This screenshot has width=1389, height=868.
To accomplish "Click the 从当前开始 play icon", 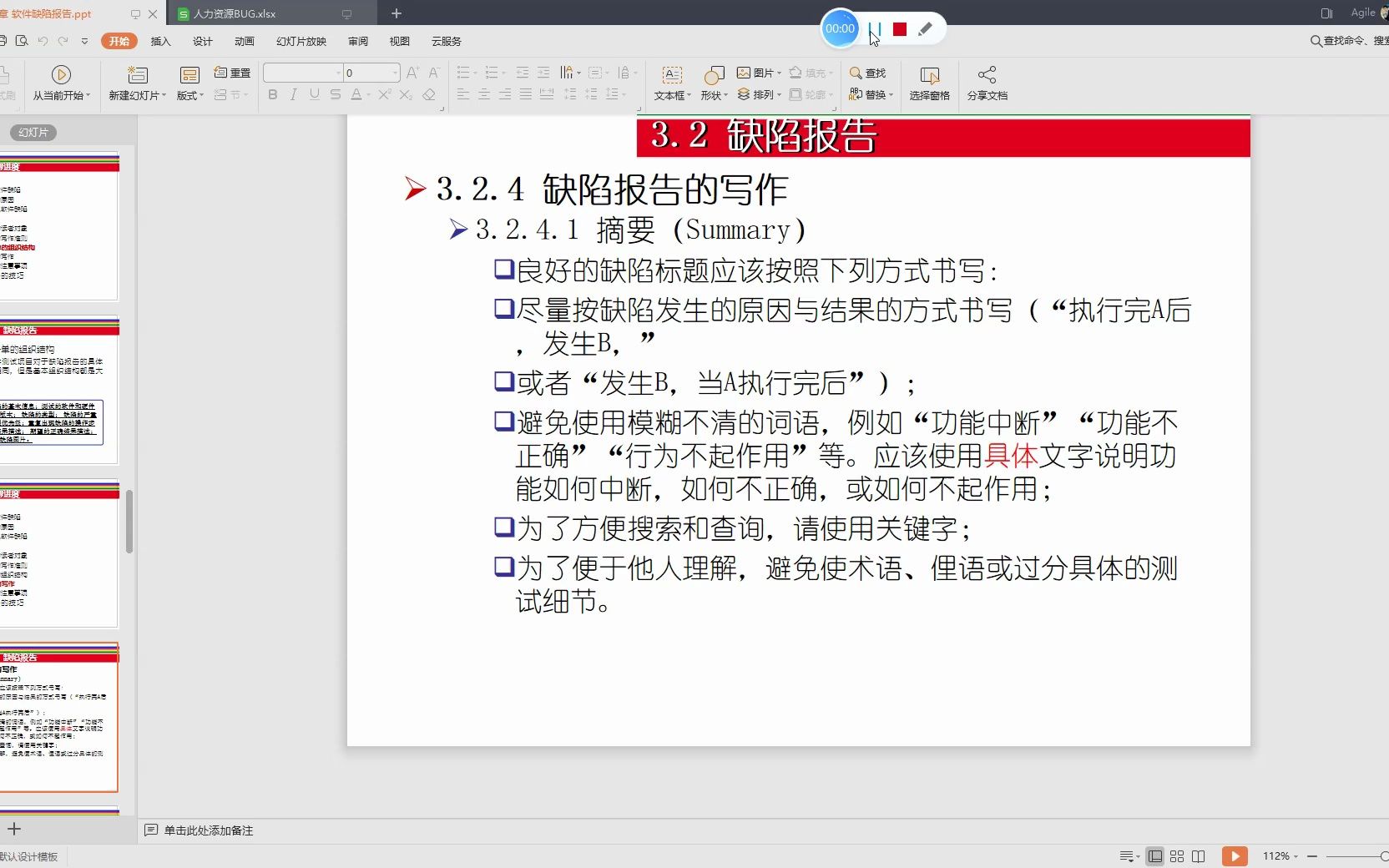I will (61, 74).
